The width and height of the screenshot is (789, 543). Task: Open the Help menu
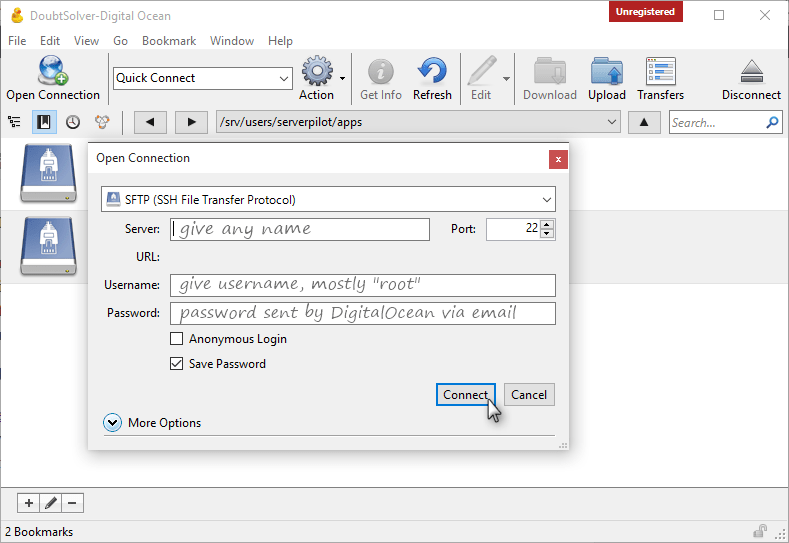point(280,41)
